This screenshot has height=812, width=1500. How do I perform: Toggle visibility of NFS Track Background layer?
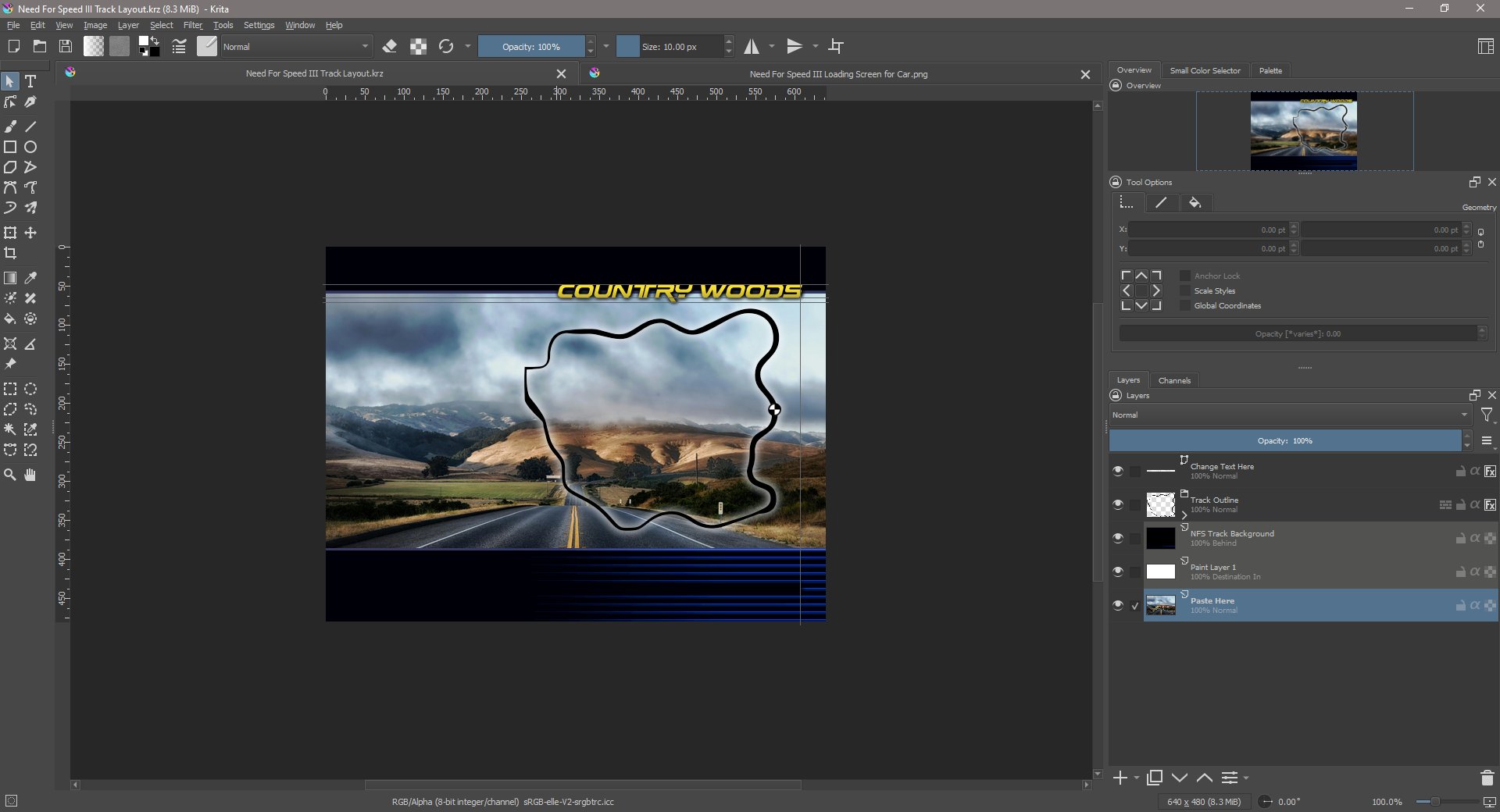(x=1118, y=538)
